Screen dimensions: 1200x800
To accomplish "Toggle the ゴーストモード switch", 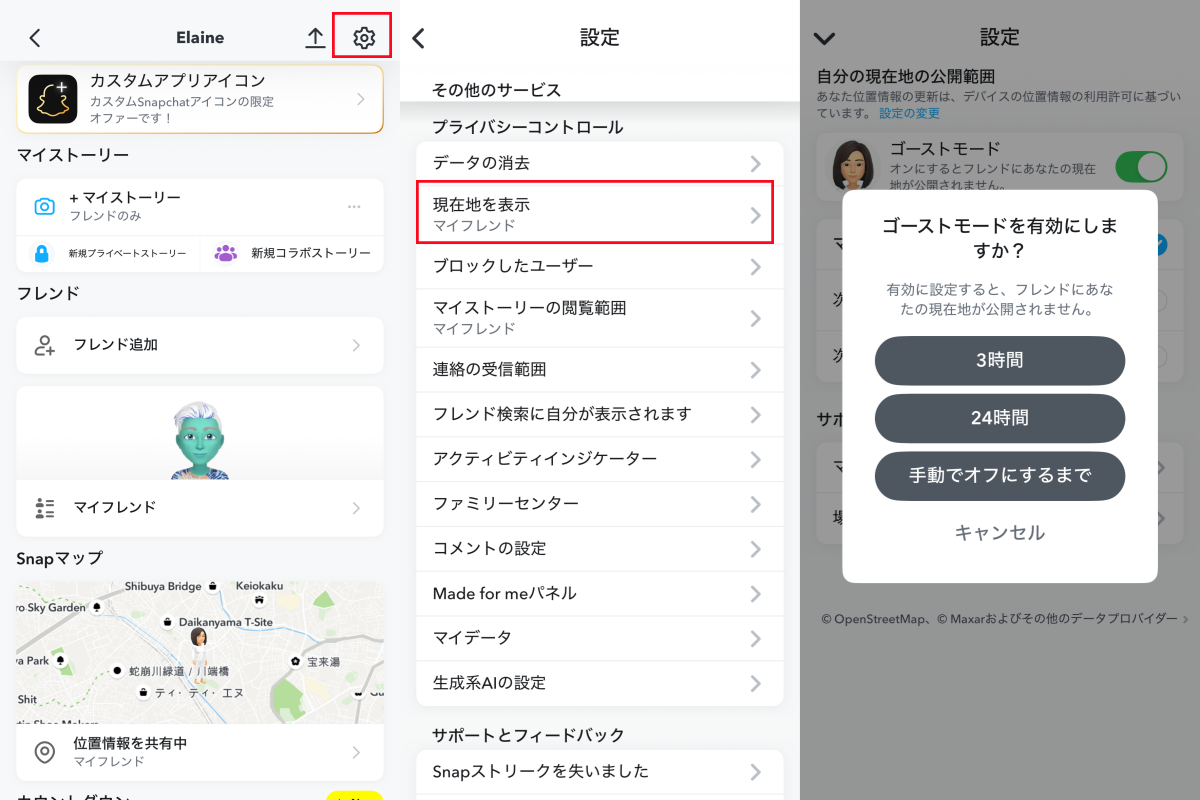I will (x=1141, y=166).
